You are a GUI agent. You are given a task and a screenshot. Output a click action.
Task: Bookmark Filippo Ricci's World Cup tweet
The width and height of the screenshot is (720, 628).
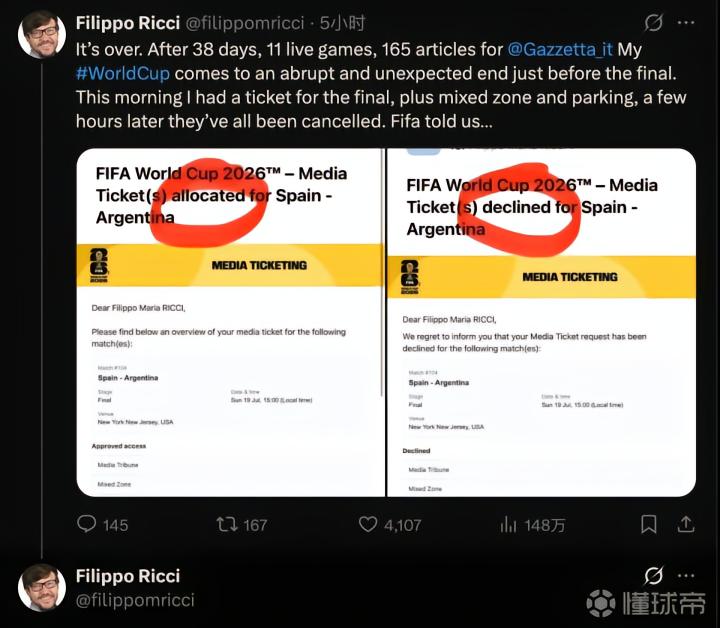[648, 524]
